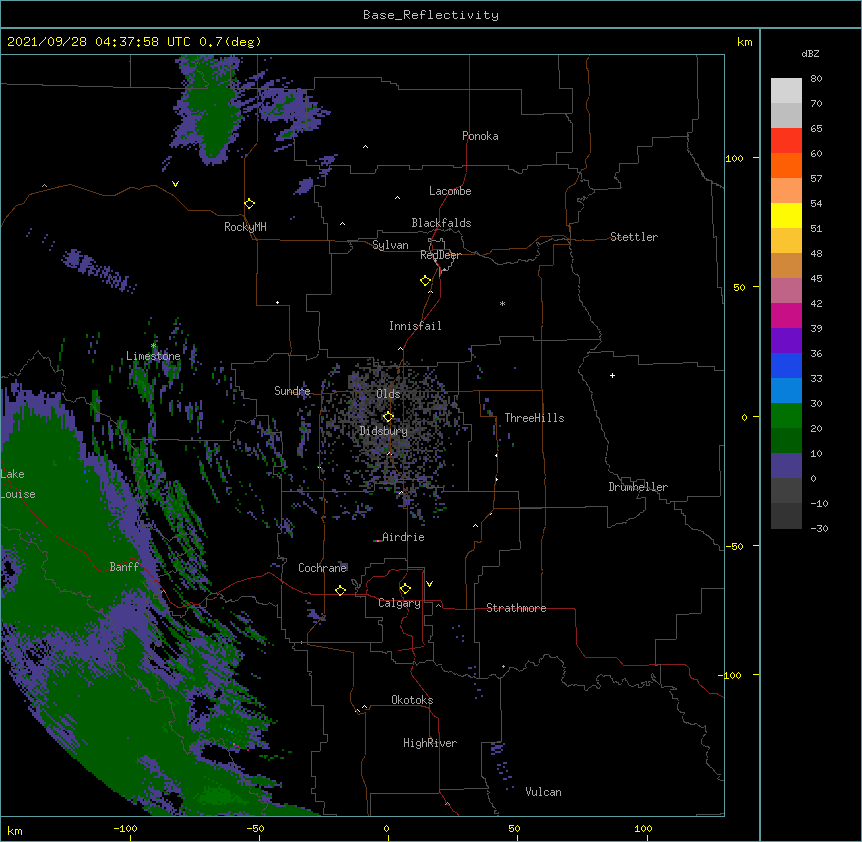Click the Drumheller city label
This screenshot has width=862, height=842.
[x=638, y=487]
